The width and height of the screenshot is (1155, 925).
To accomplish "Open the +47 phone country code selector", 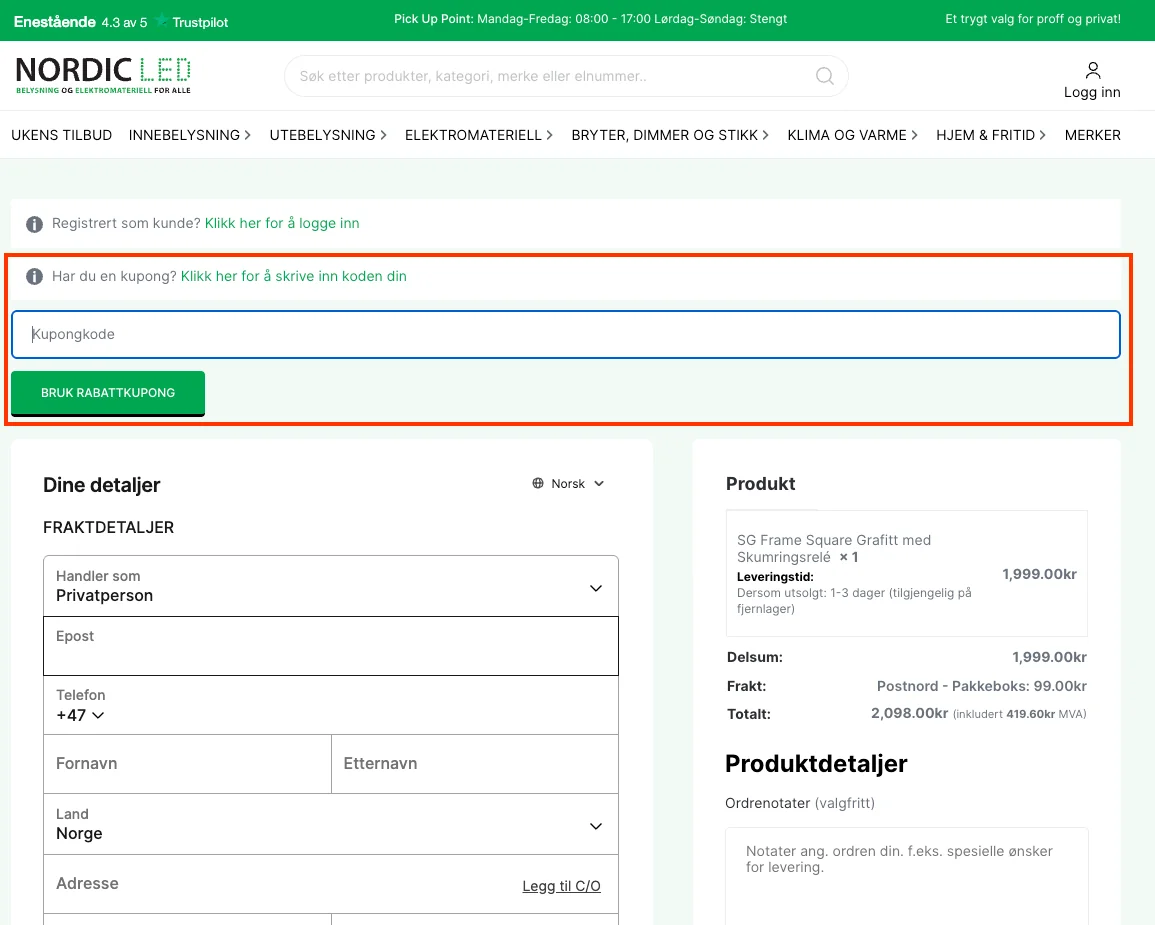I will click(x=80, y=715).
